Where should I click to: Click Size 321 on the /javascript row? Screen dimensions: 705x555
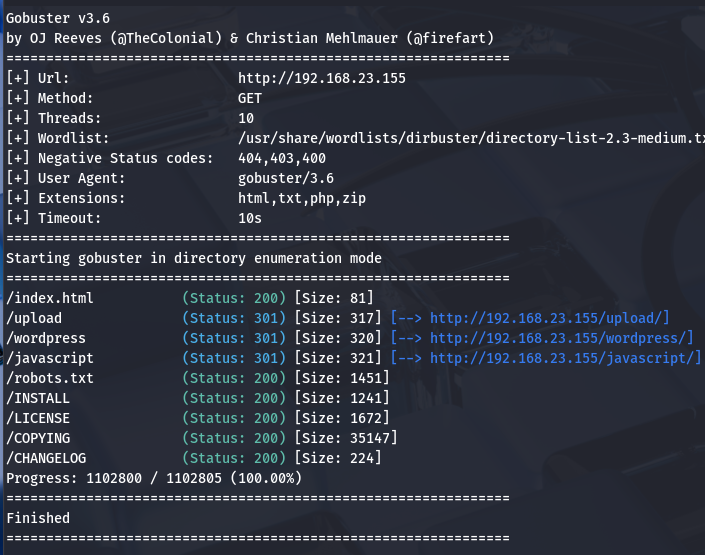click(x=338, y=358)
